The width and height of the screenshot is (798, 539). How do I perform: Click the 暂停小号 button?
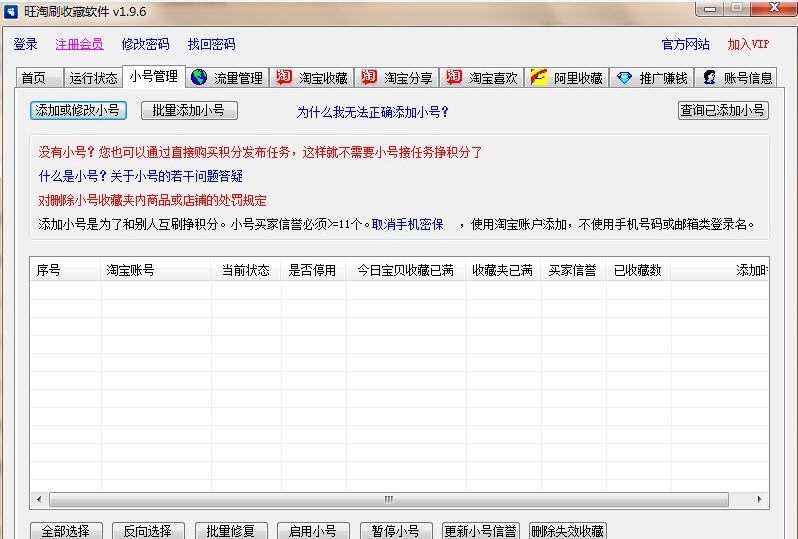(396, 530)
